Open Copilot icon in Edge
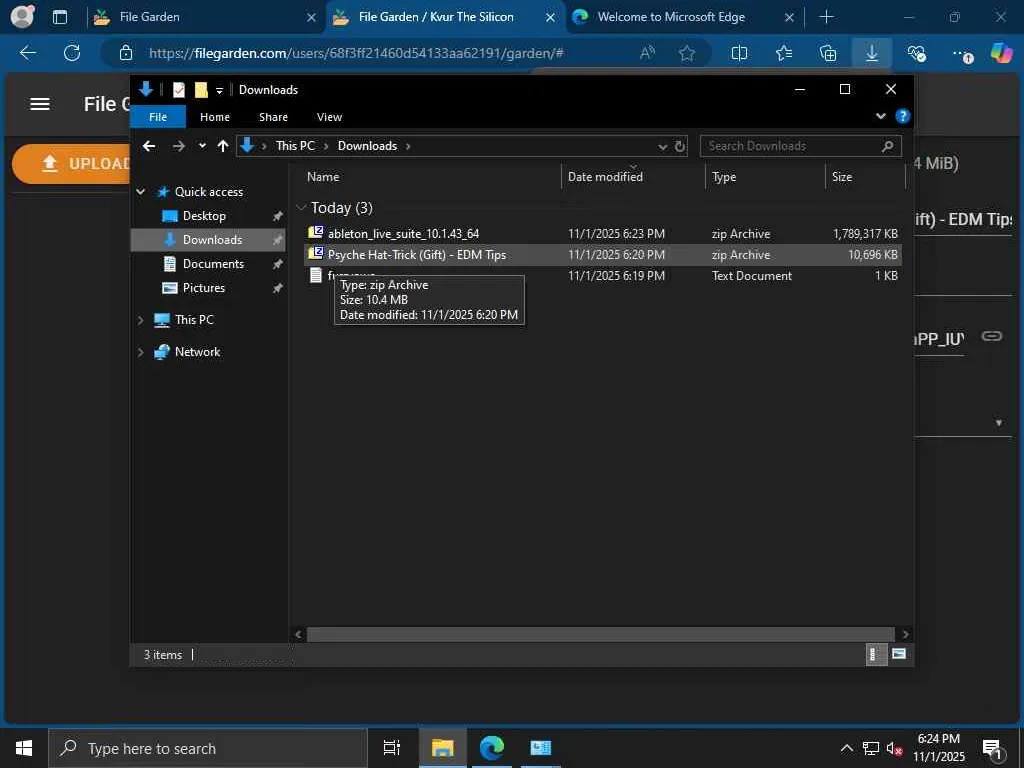This screenshot has width=1024, height=768. pos(1000,53)
